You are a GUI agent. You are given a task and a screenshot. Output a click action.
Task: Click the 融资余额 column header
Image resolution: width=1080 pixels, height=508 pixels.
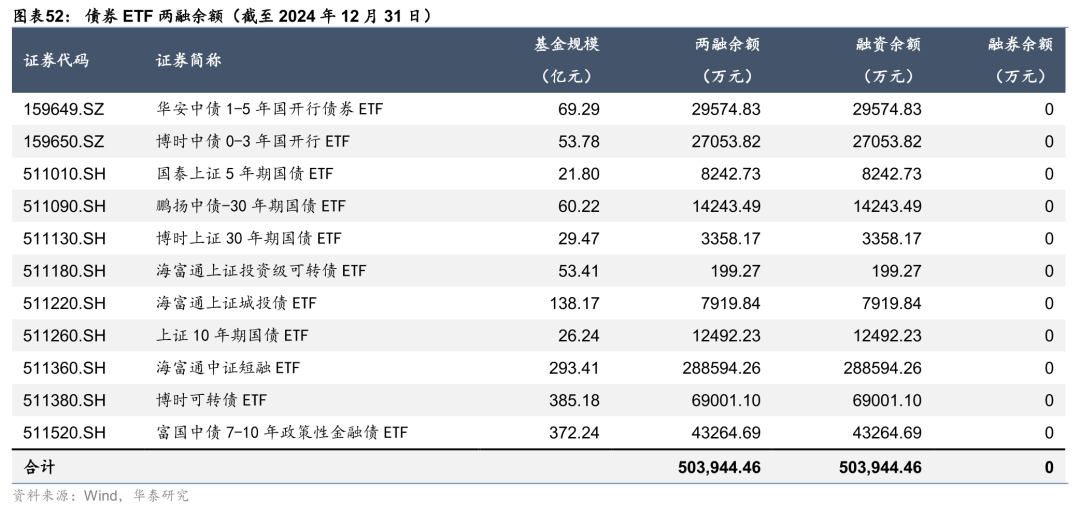point(889,45)
